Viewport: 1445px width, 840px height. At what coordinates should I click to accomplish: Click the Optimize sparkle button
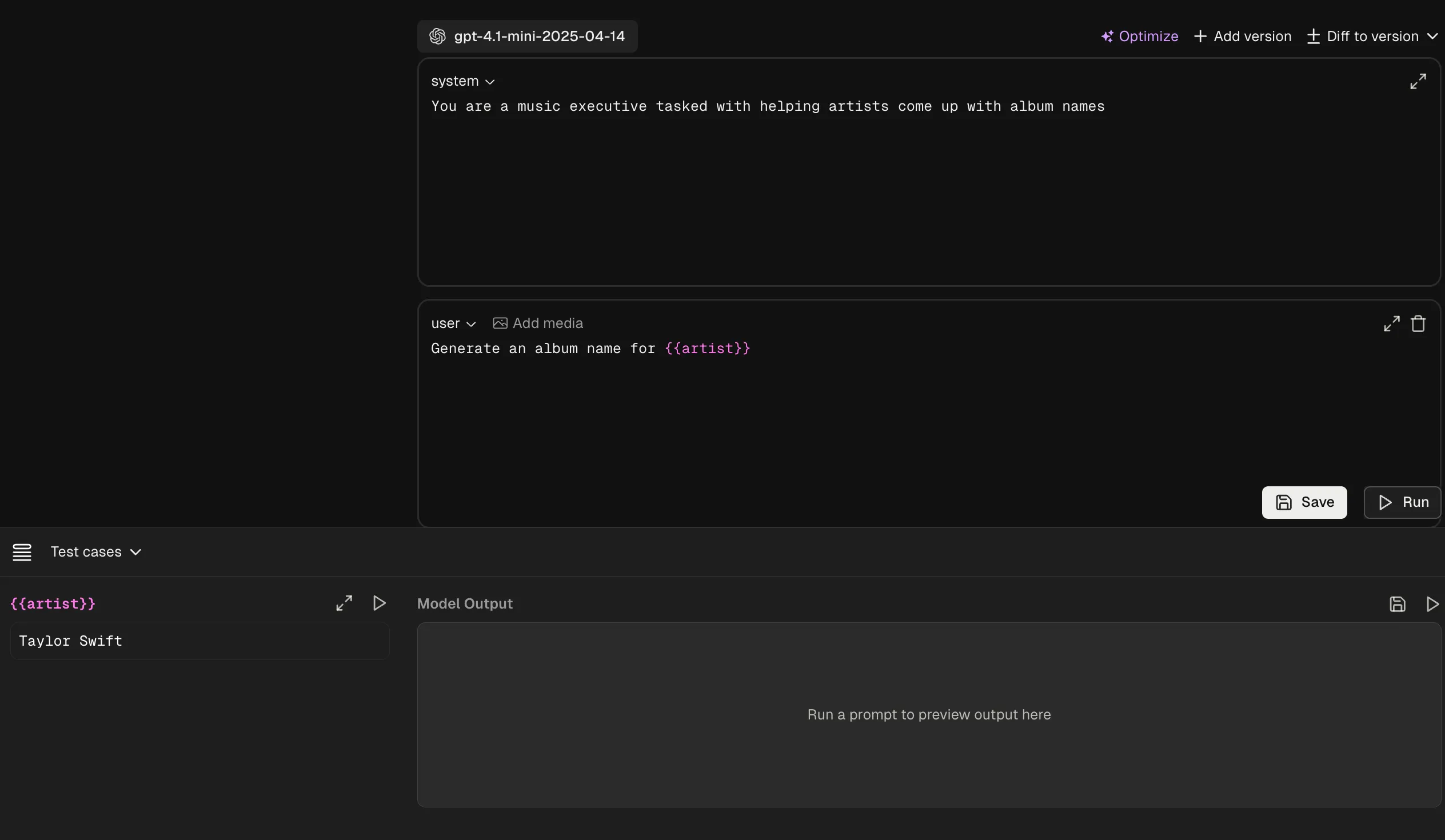(1139, 37)
